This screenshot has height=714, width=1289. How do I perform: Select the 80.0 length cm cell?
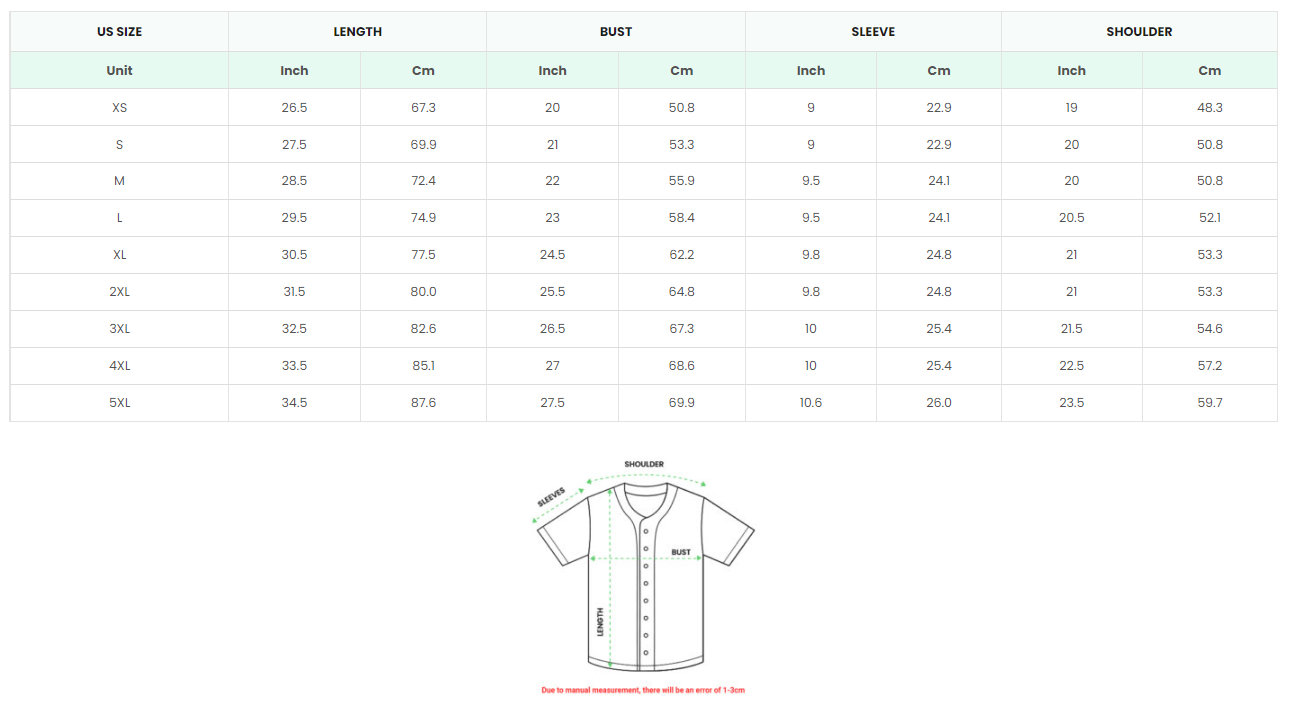tap(423, 292)
